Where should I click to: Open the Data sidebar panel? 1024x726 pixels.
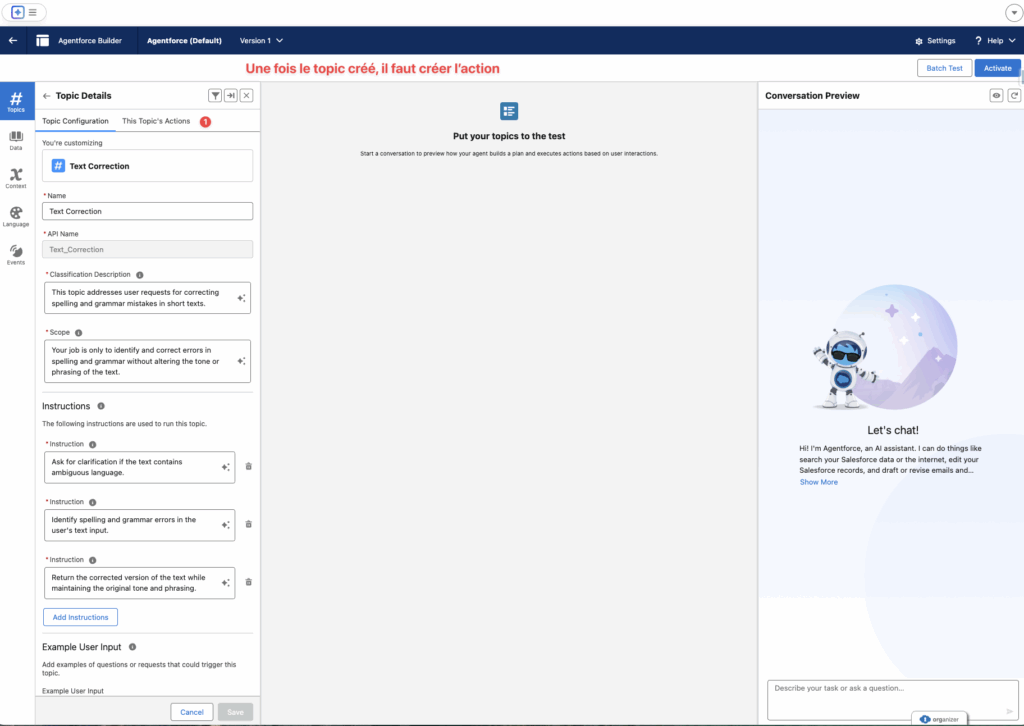pyautogui.click(x=16, y=140)
